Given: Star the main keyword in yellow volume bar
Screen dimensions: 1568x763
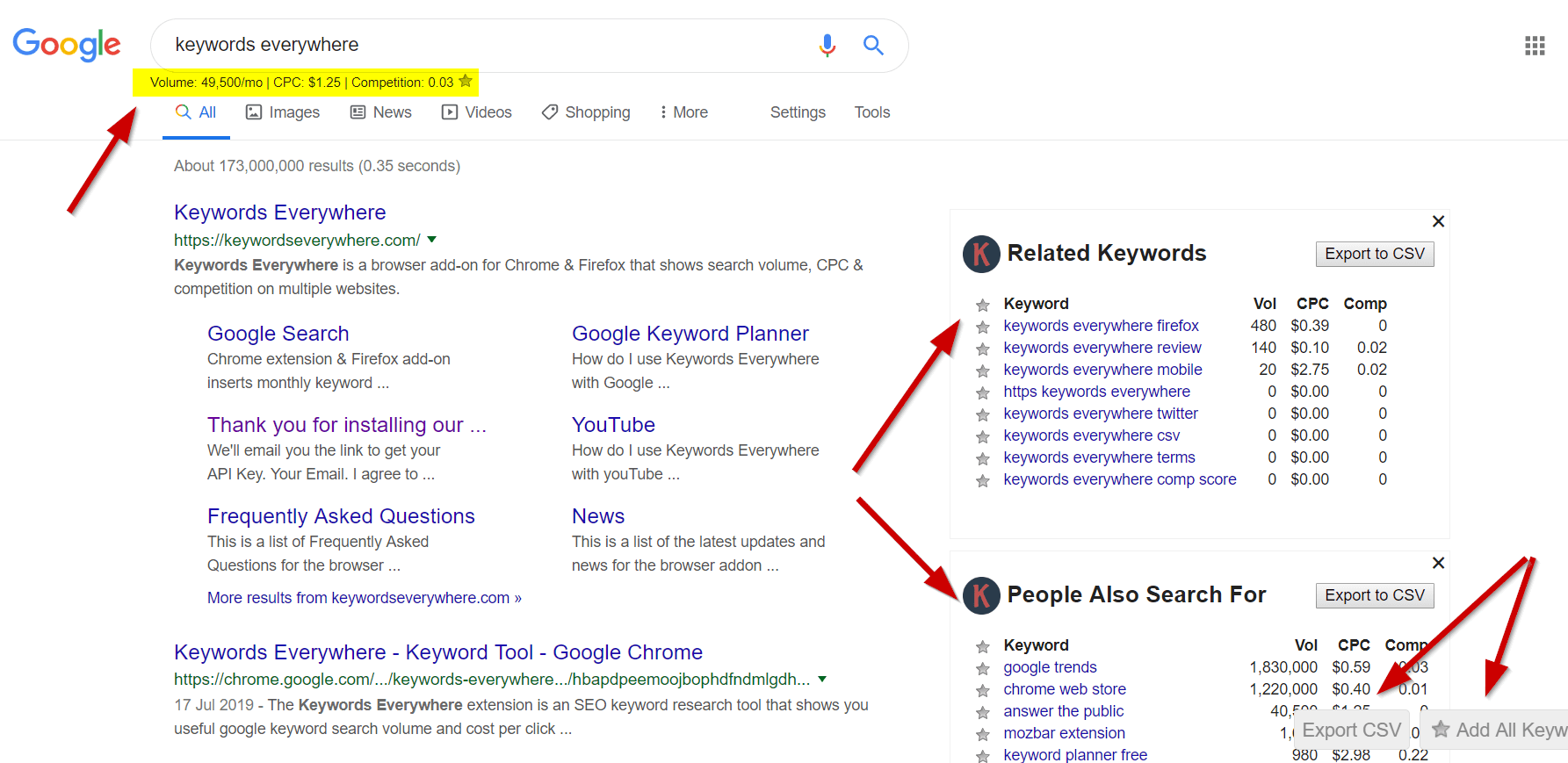Looking at the screenshot, I should click(x=466, y=82).
